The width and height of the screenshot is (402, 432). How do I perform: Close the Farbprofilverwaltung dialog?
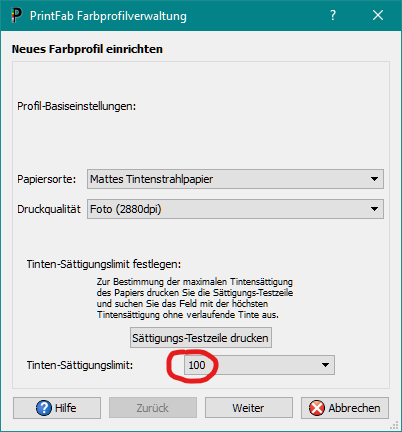click(378, 15)
